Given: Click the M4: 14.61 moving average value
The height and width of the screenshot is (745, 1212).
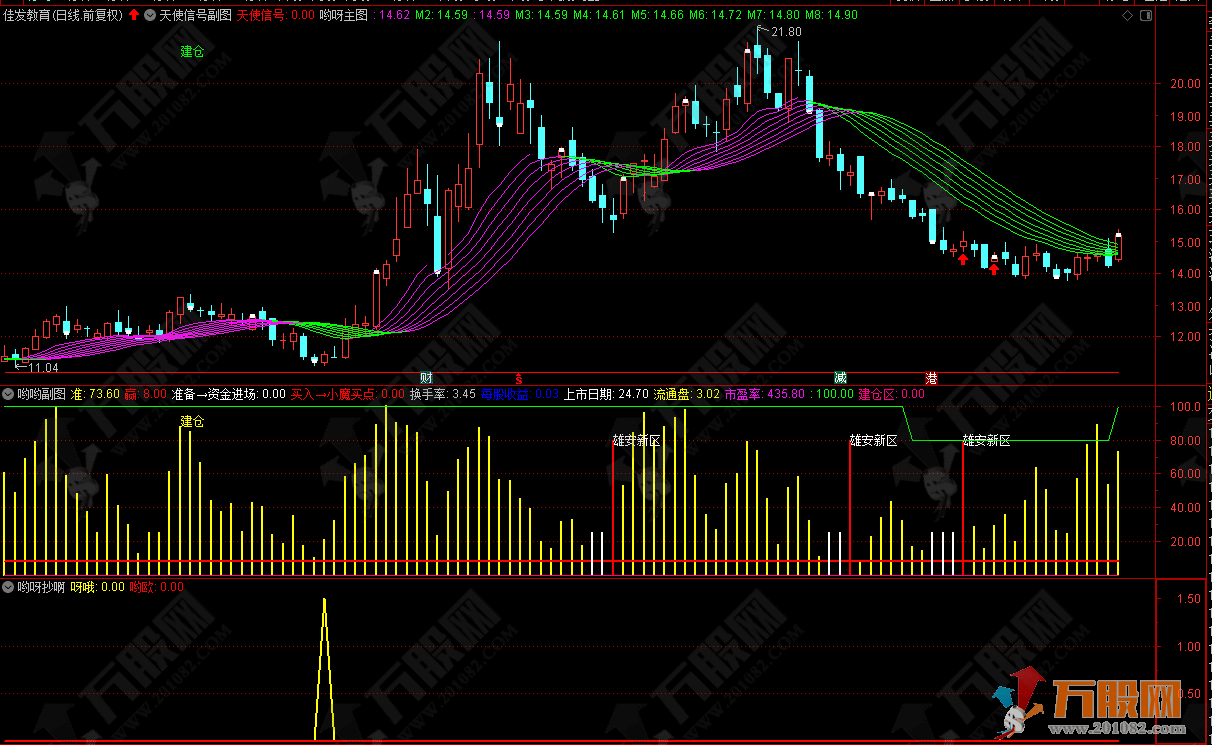Looking at the screenshot, I should (600, 15).
